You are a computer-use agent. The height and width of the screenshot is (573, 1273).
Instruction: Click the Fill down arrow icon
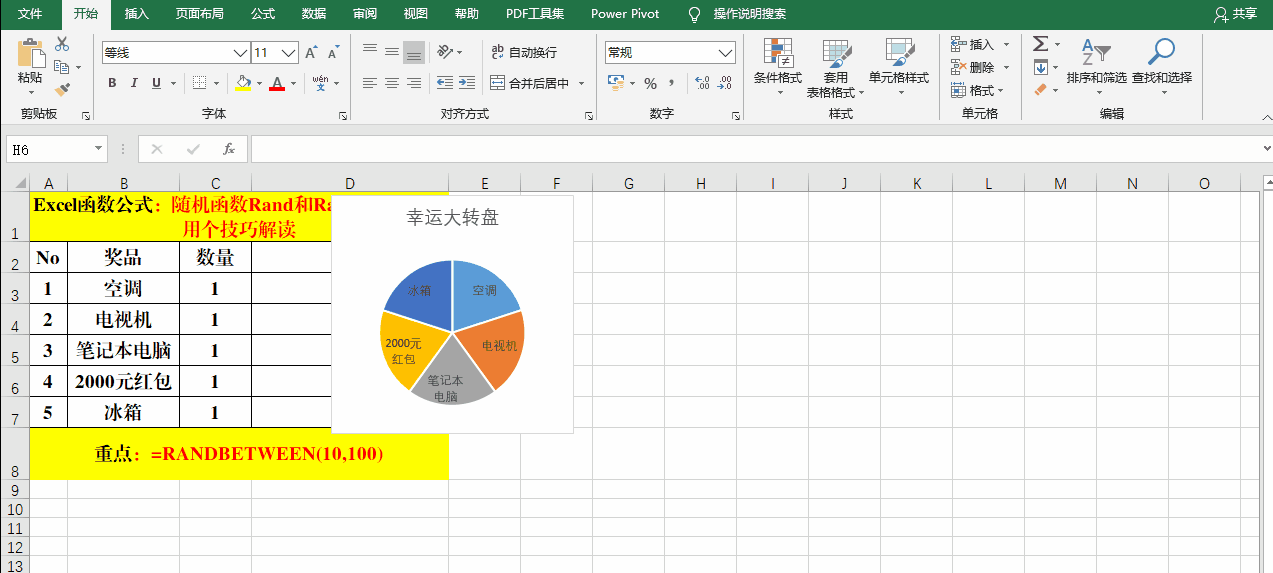[1041, 67]
